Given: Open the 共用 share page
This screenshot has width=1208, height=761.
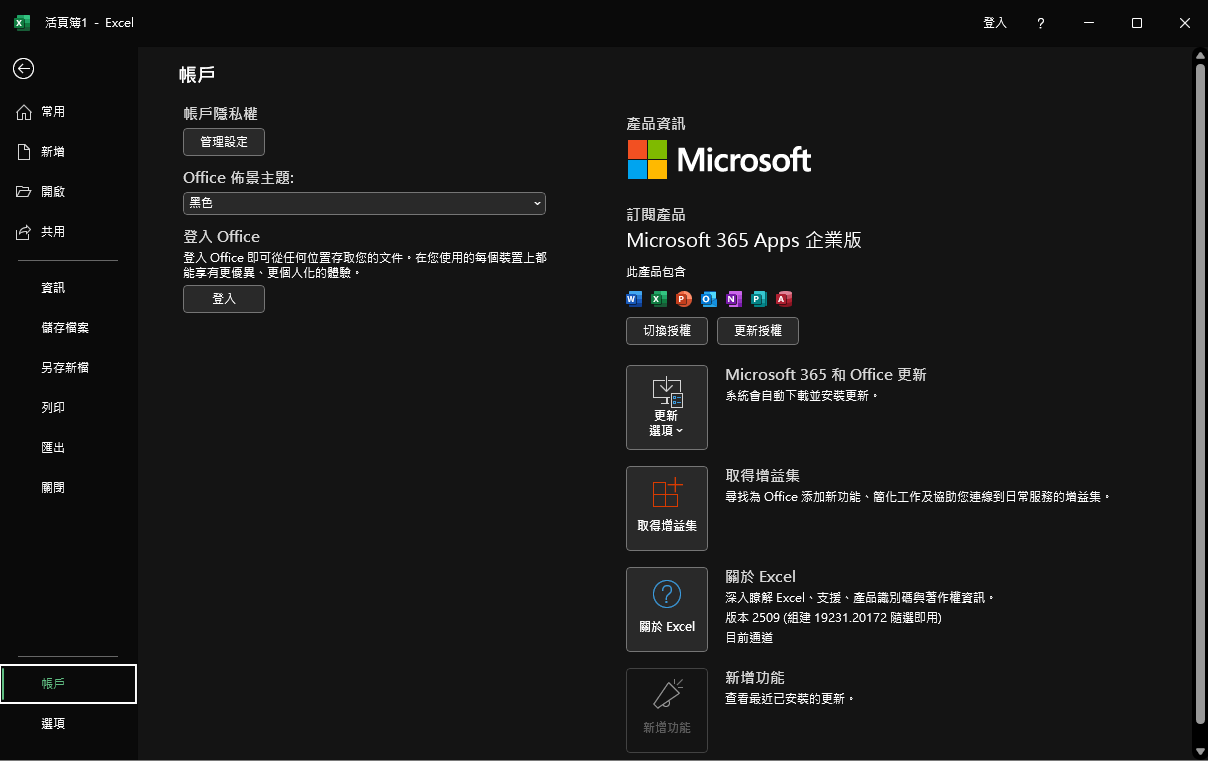Looking at the screenshot, I should point(53,232).
